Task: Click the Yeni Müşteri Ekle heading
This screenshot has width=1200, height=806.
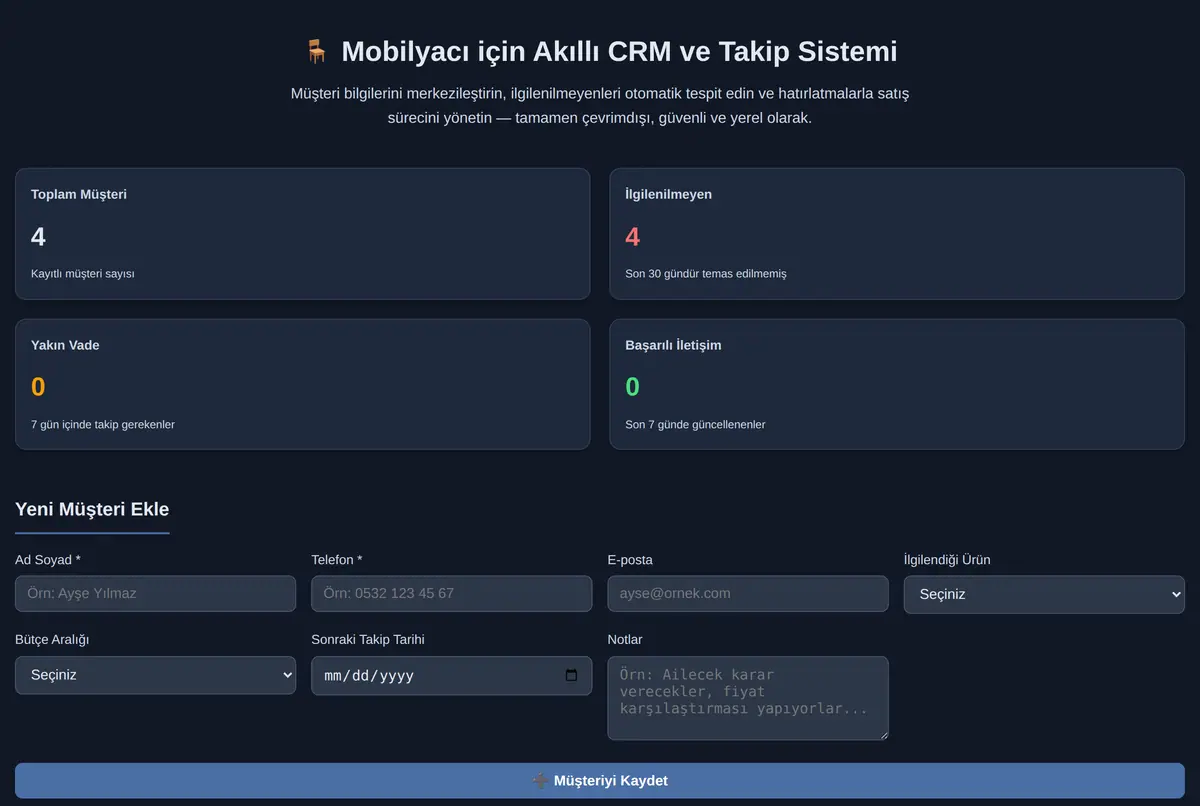Action: pyautogui.click(x=92, y=509)
